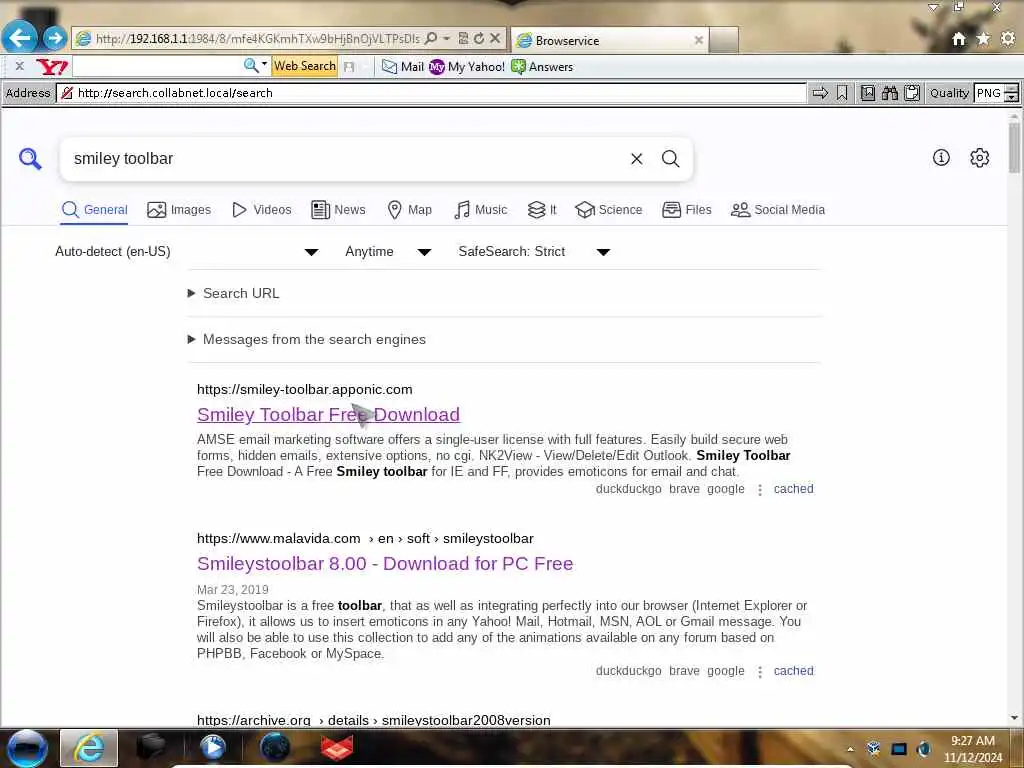Expand Messages from the search engines
Viewport: 1024px width, 768px height.
[x=307, y=340]
